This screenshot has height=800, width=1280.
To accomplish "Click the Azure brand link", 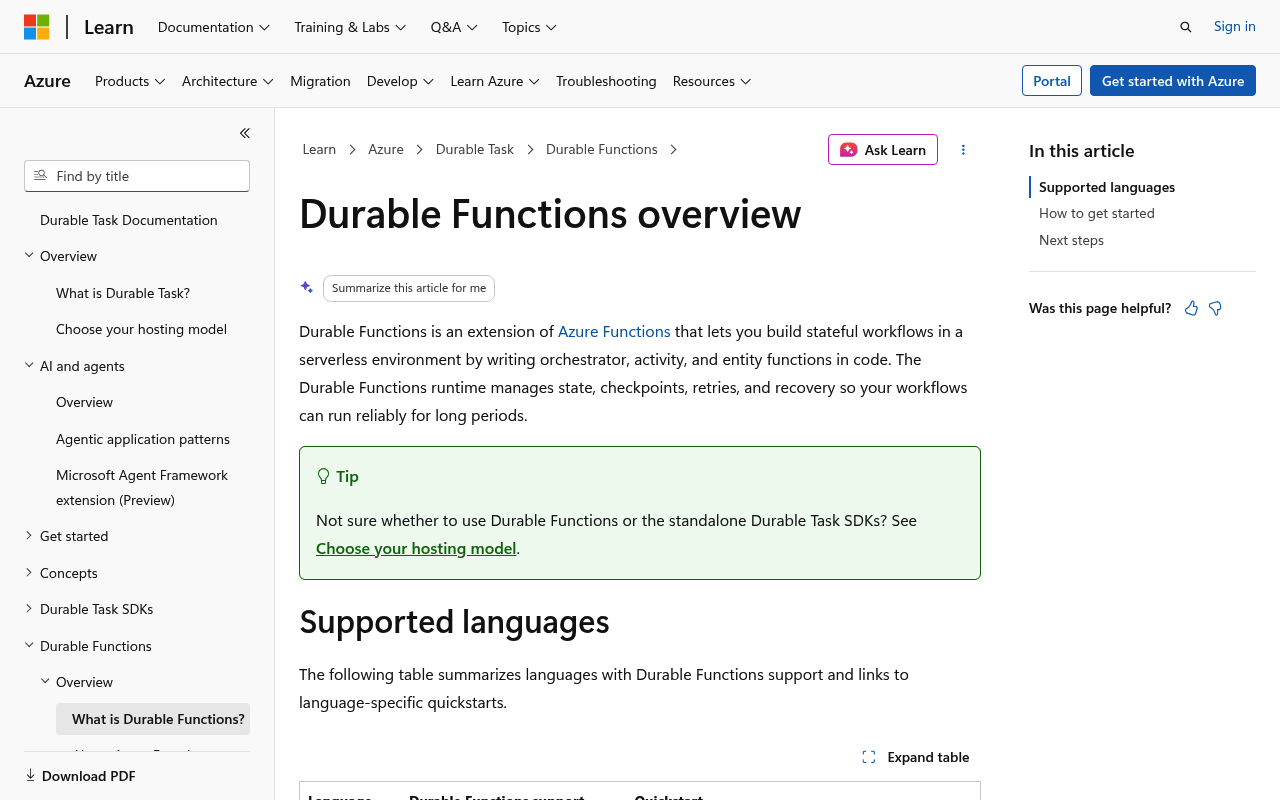I will (x=47, y=81).
